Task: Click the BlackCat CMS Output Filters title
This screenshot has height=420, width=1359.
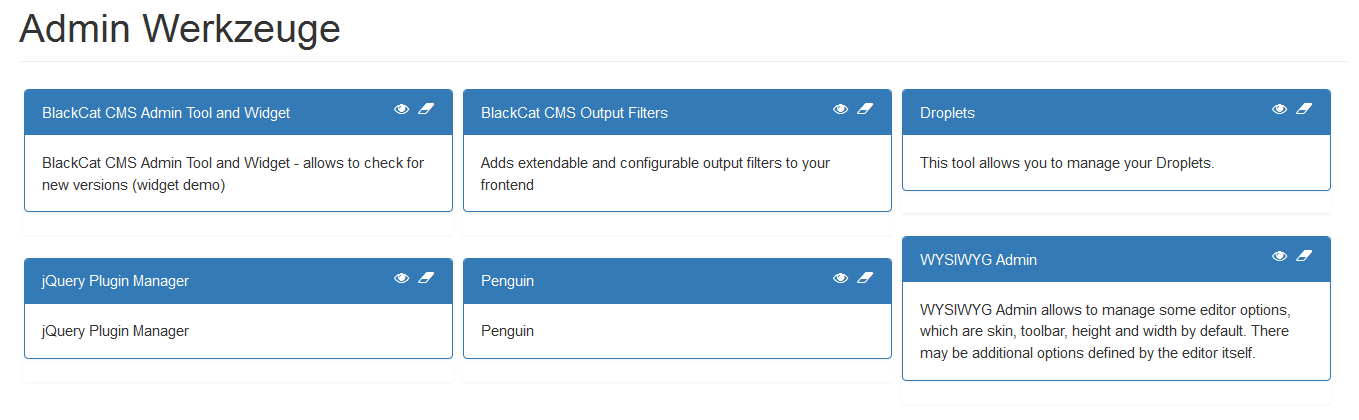Action: (x=574, y=113)
